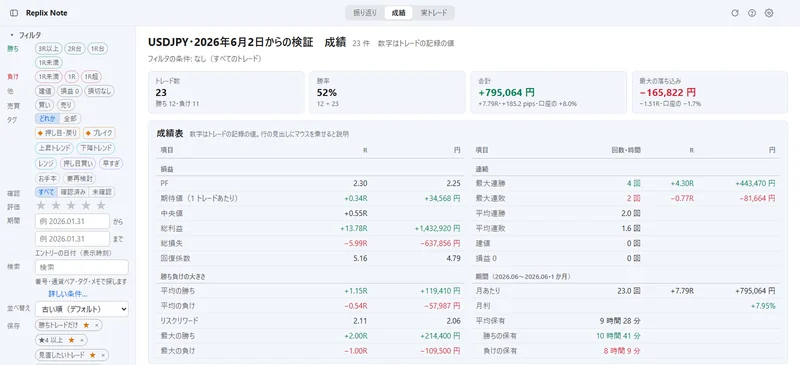Collapse the フィルタ section triangle
The height and width of the screenshot is (365, 800).
12,35
